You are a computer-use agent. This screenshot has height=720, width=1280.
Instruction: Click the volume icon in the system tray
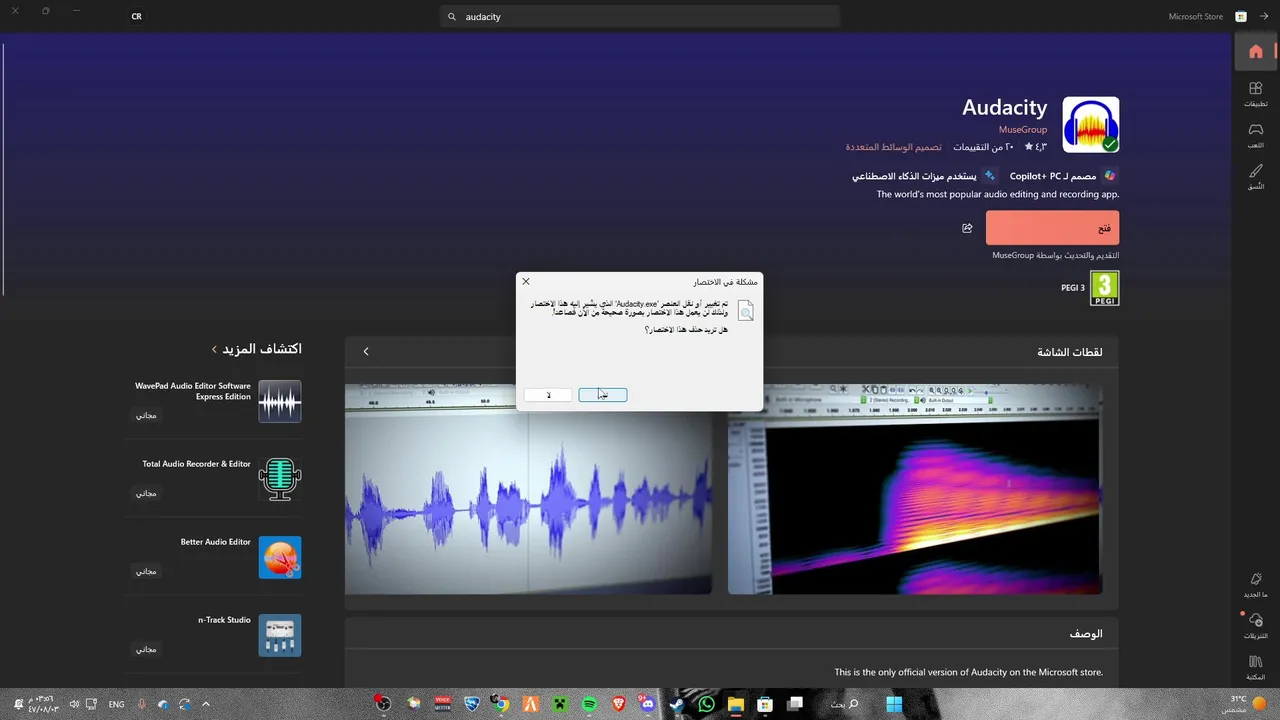click(73, 704)
